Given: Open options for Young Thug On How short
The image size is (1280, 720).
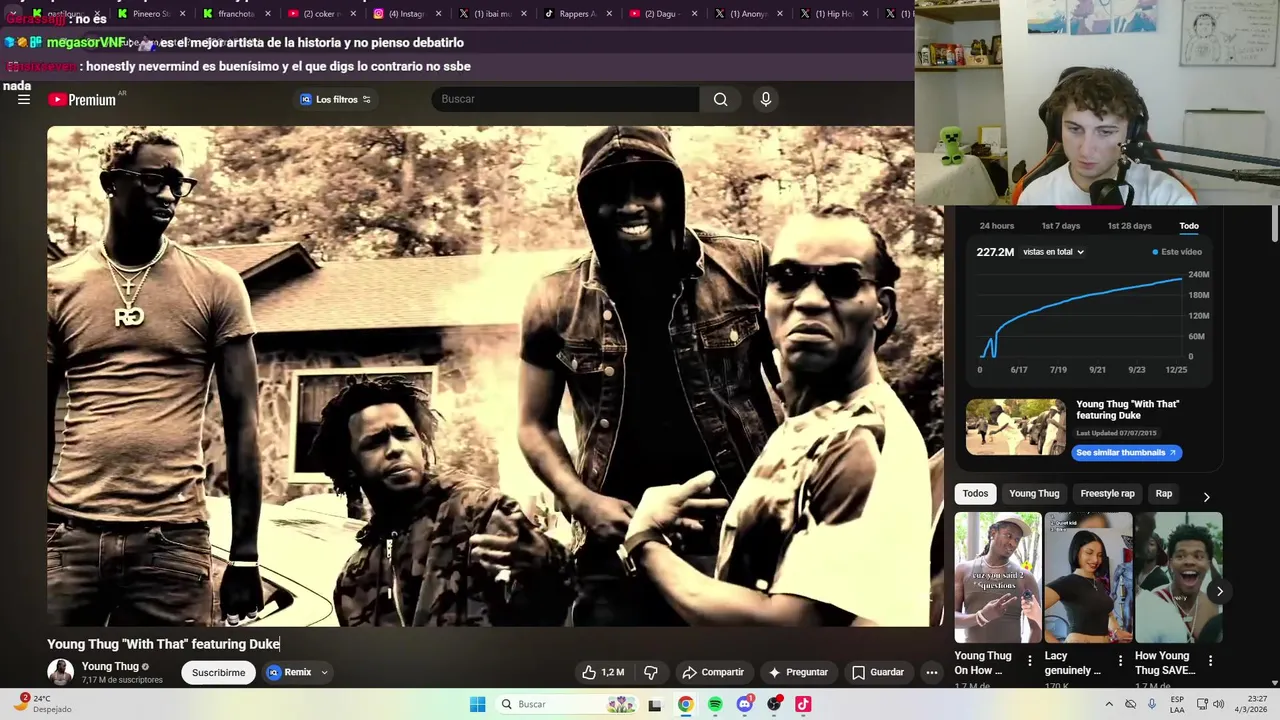Looking at the screenshot, I should pos(1030,661).
